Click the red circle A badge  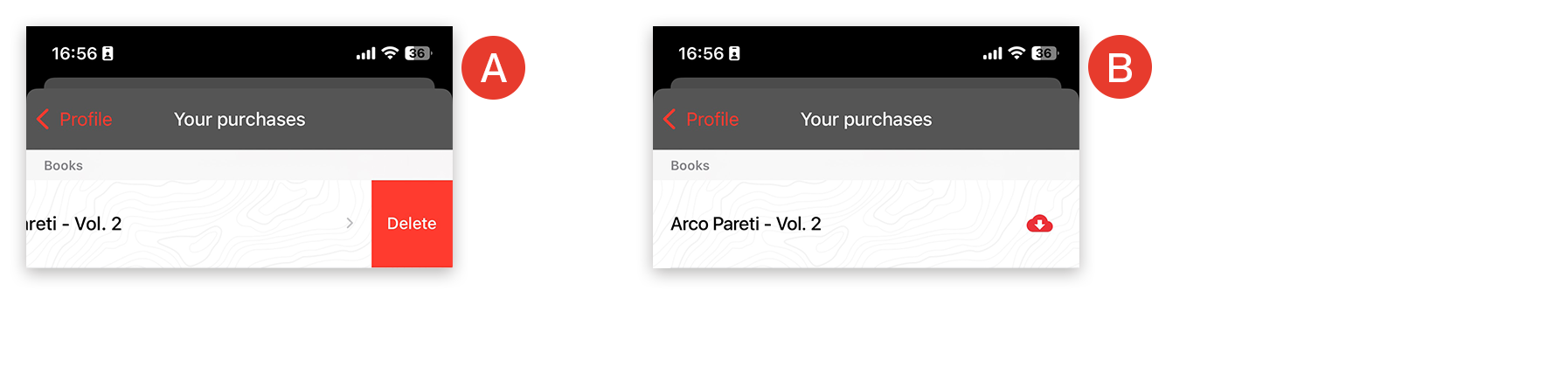pos(493,67)
